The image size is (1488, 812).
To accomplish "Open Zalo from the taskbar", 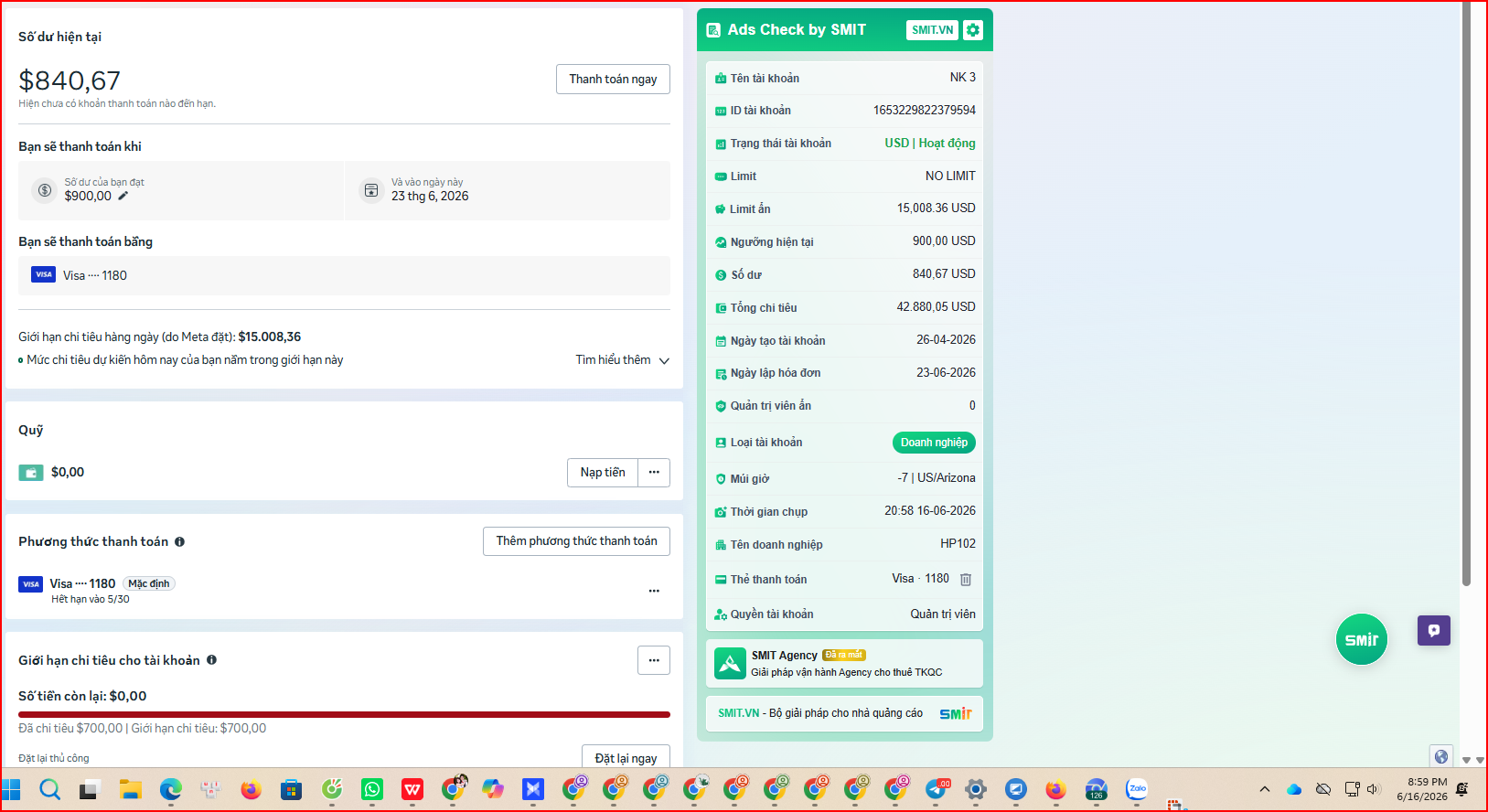I will tap(1137, 789).
